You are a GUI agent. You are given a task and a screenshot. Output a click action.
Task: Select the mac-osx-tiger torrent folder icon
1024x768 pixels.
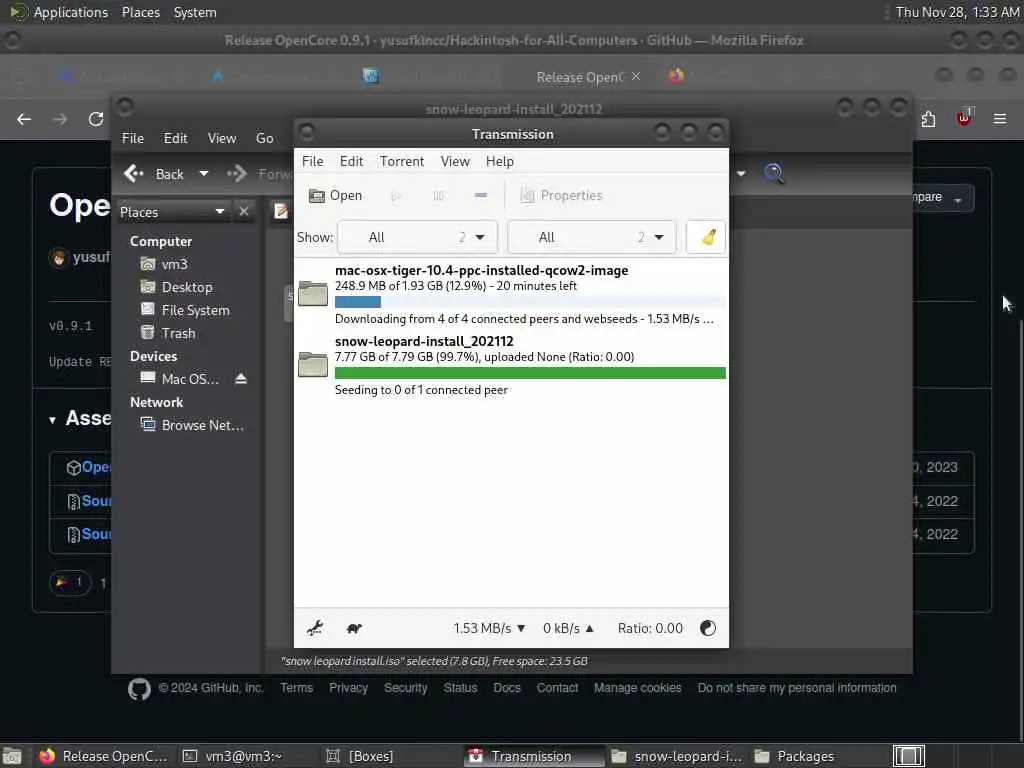tap(313, 294)
